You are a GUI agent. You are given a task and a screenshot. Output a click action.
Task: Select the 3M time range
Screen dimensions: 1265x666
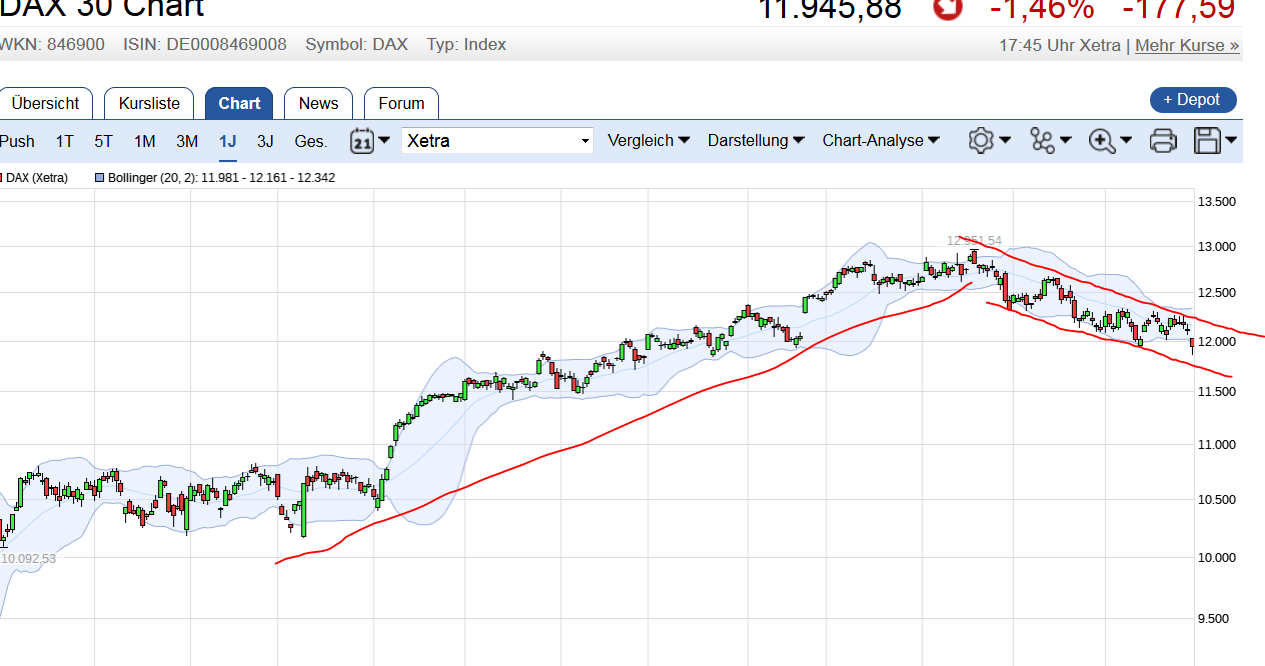(186, 141)
